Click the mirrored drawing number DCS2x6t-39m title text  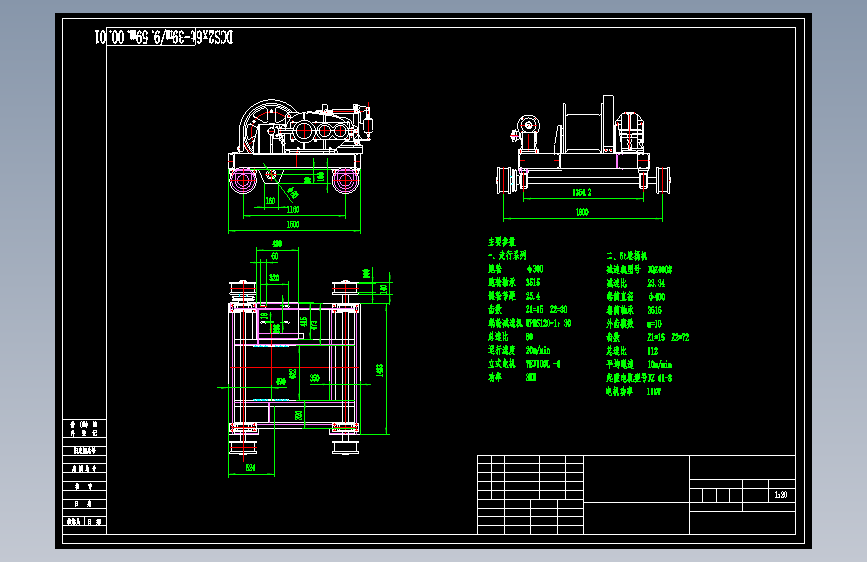click(x=164, y=37)
